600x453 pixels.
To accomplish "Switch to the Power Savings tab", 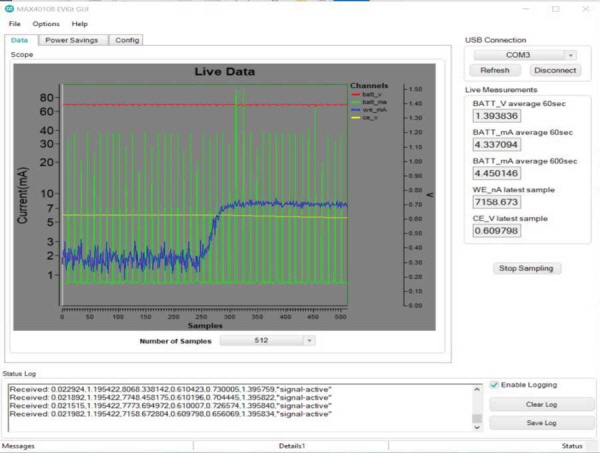I will pos(73,40).
